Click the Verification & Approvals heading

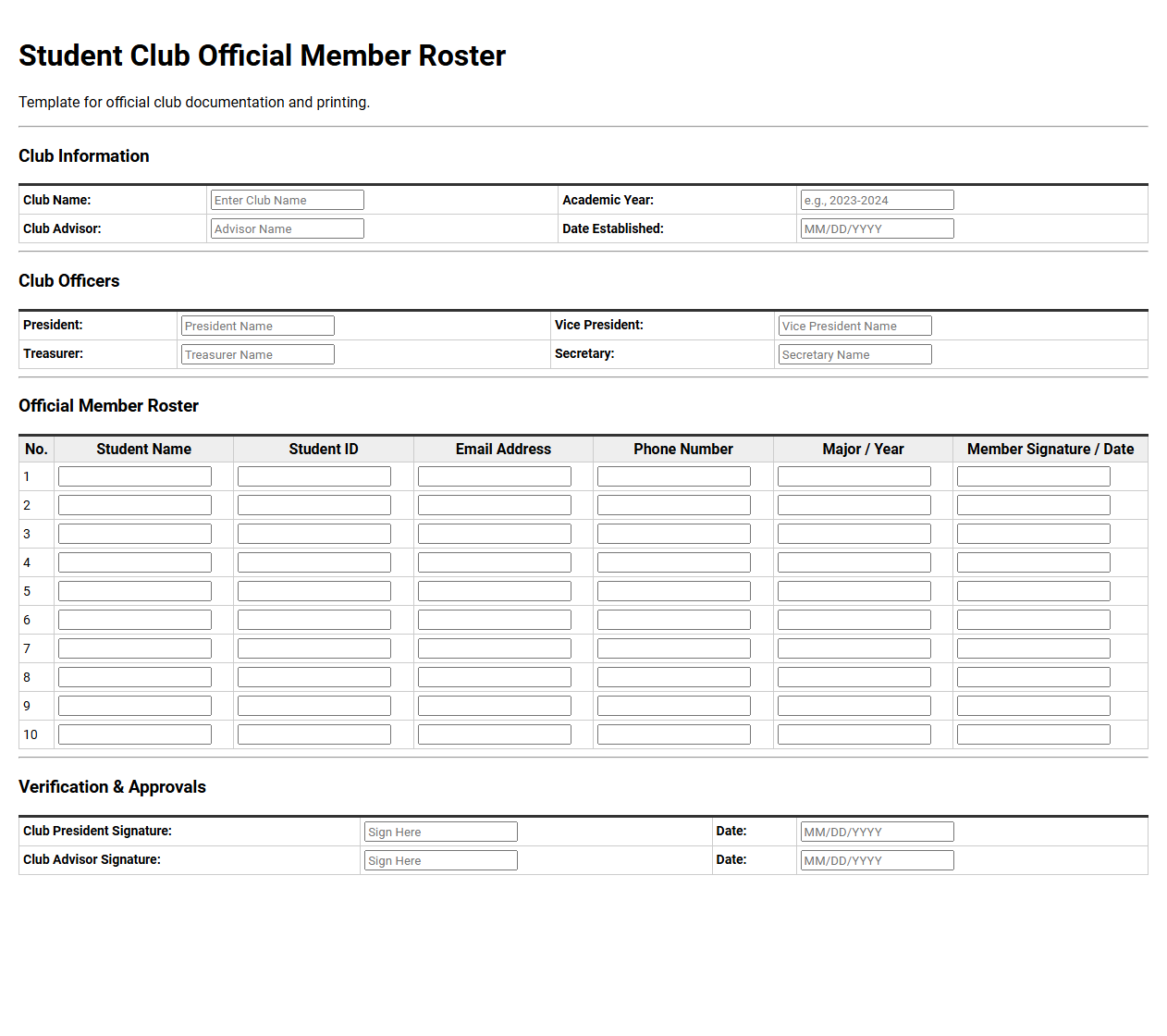(x=113, y=787)
